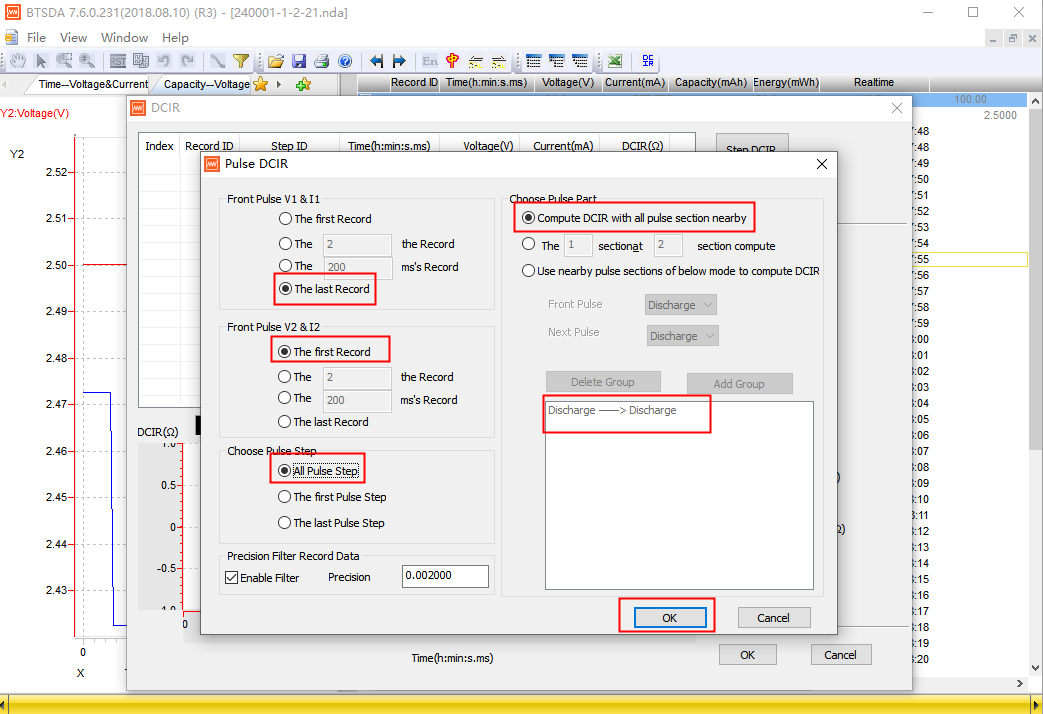Print with the printer icon
Viewport: 1043px width, 714px height.
[x=321, y=61]
